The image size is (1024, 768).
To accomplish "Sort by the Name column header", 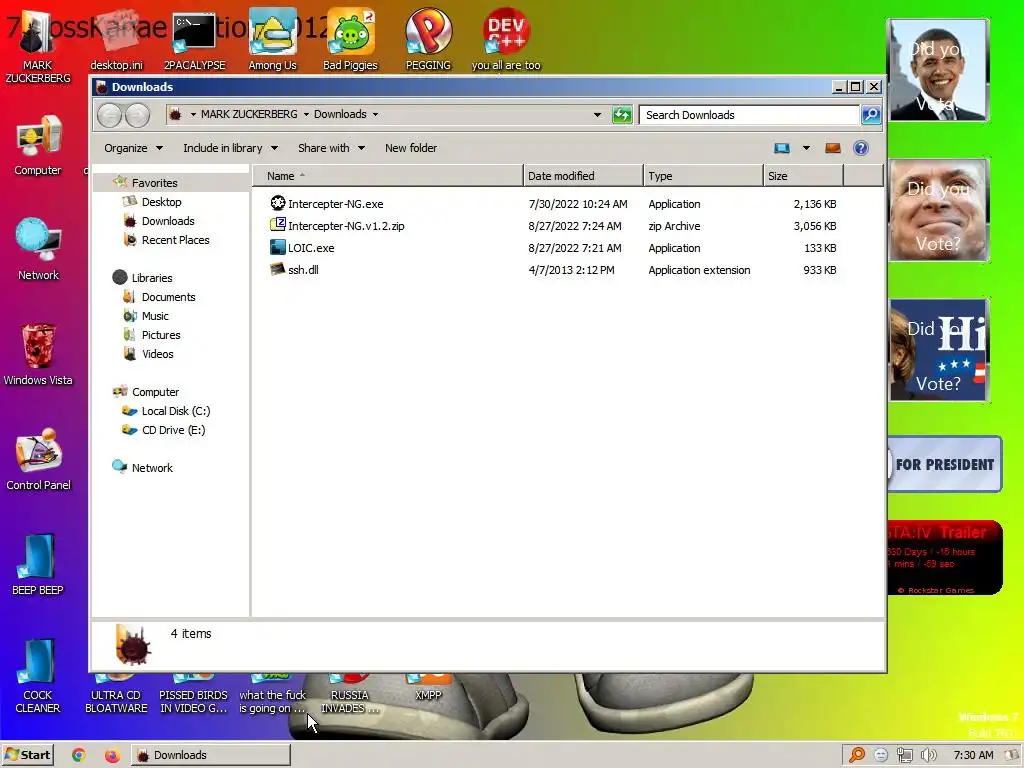I will point(387,176).
